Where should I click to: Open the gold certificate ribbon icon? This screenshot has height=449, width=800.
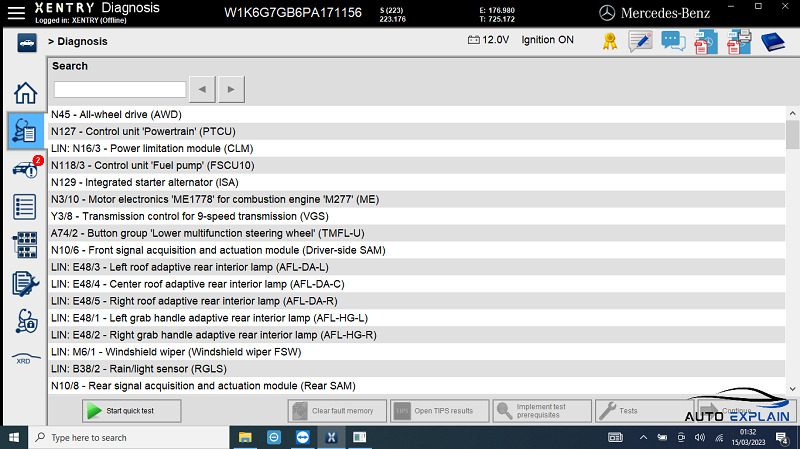pyautogui.click(x=609, y=41)
